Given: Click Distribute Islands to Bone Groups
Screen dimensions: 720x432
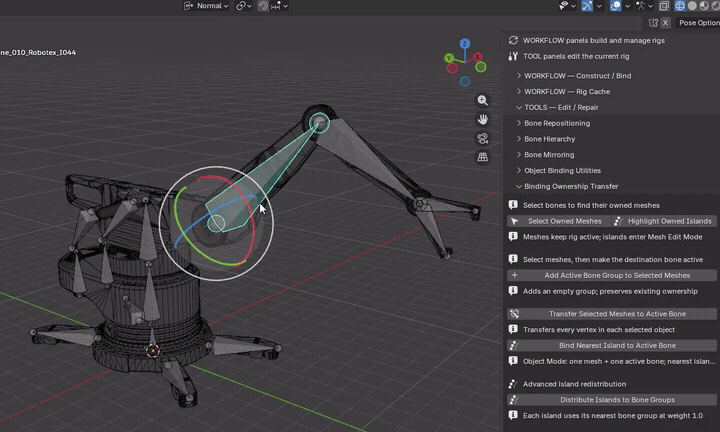Looking at the screenshot, I should (x=612, y=400).
